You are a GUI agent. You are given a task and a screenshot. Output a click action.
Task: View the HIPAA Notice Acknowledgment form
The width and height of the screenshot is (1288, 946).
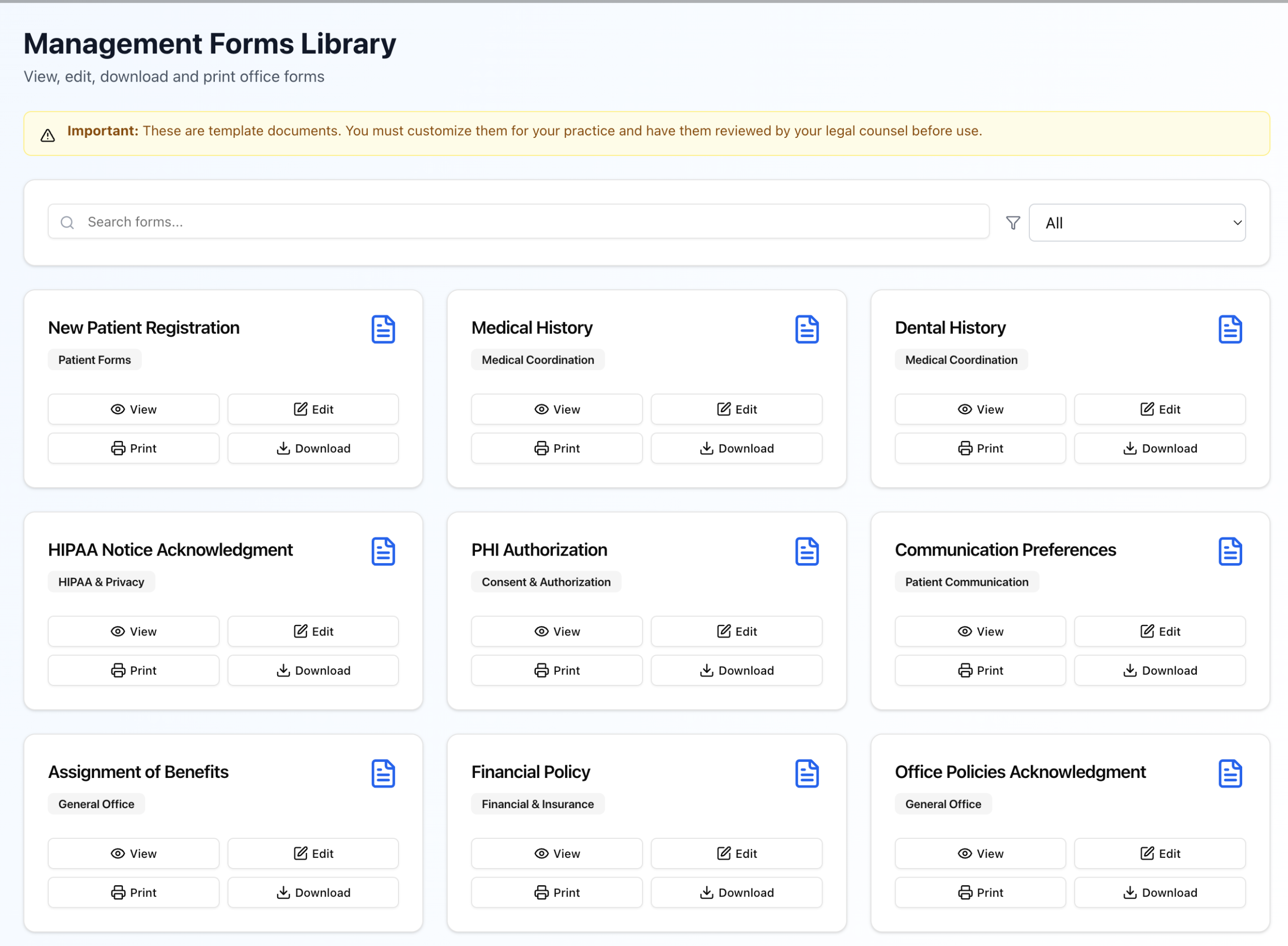[x=133, y=631]
